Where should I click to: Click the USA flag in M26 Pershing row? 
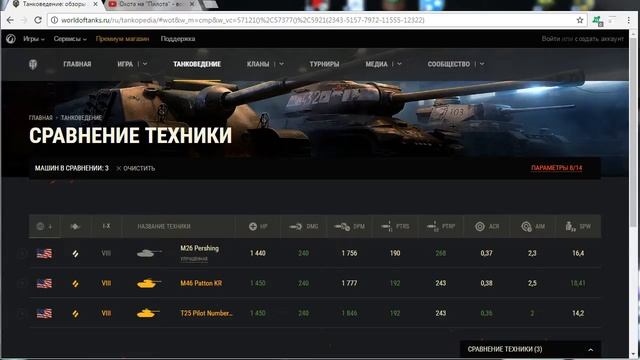pyautogui.click(x=44, y=253)
